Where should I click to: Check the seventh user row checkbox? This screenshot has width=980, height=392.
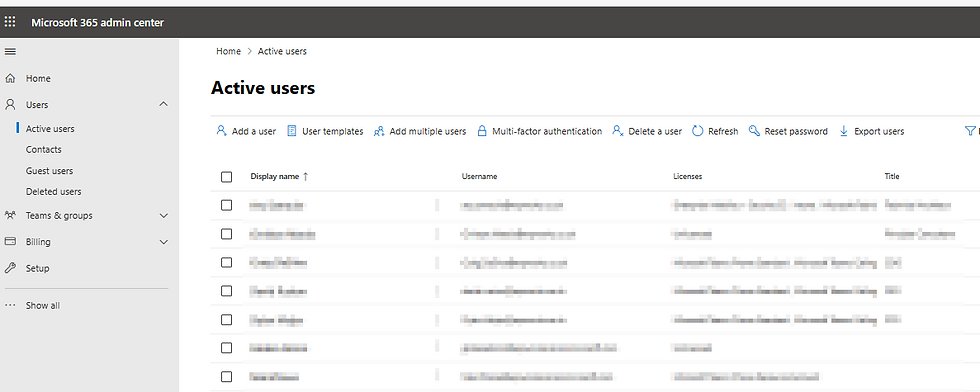[x=226, y=376]
